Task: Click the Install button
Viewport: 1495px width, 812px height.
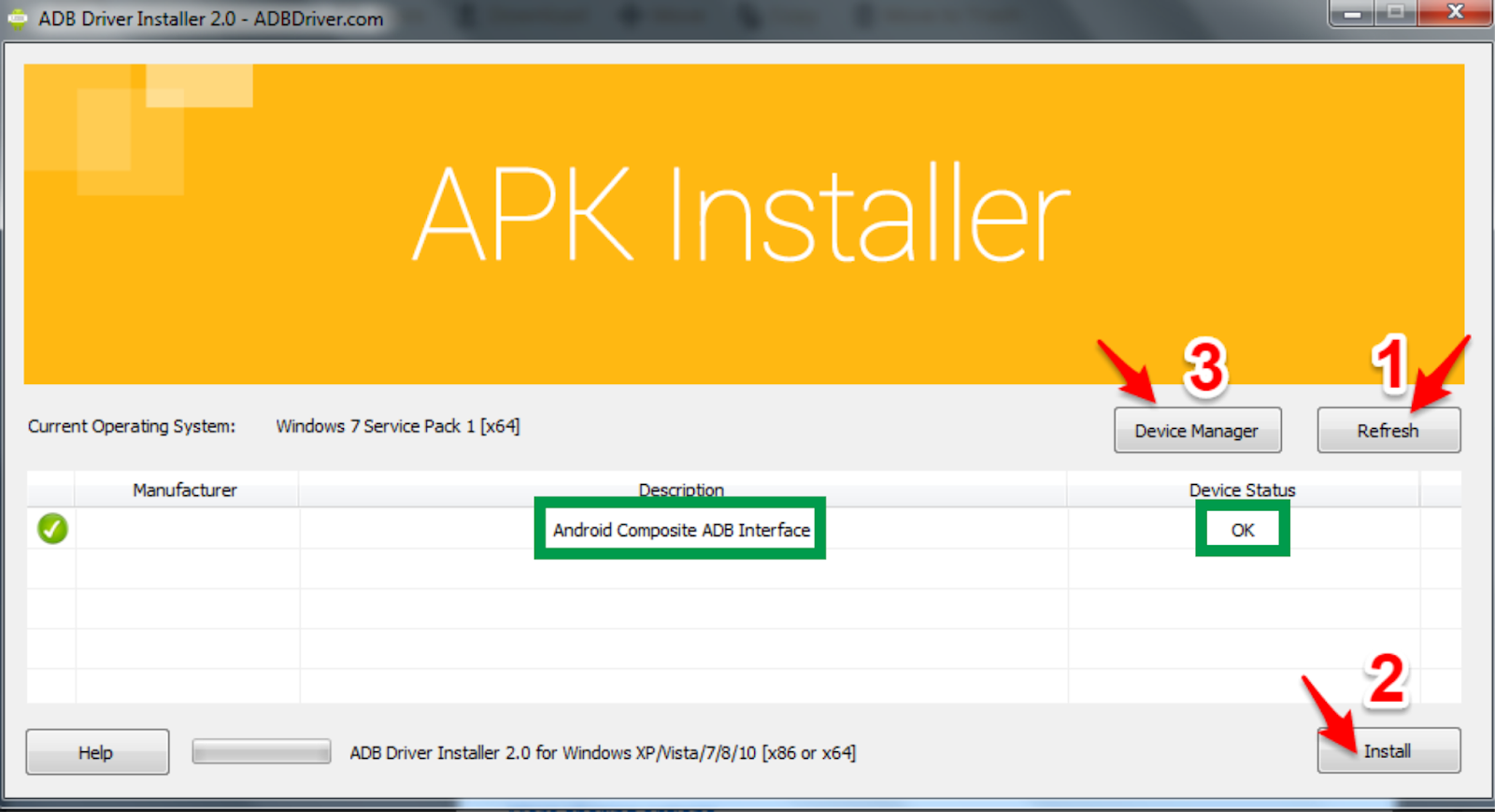Action: [1388, 750]
